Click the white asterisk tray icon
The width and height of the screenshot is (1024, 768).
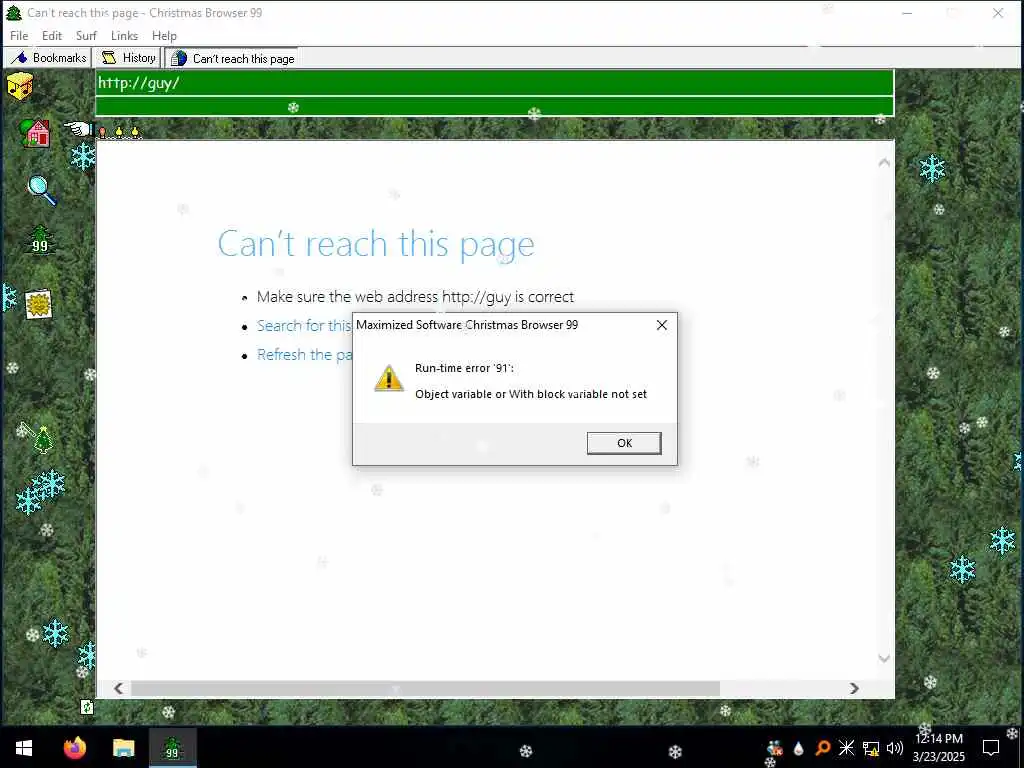pos(846,748)
